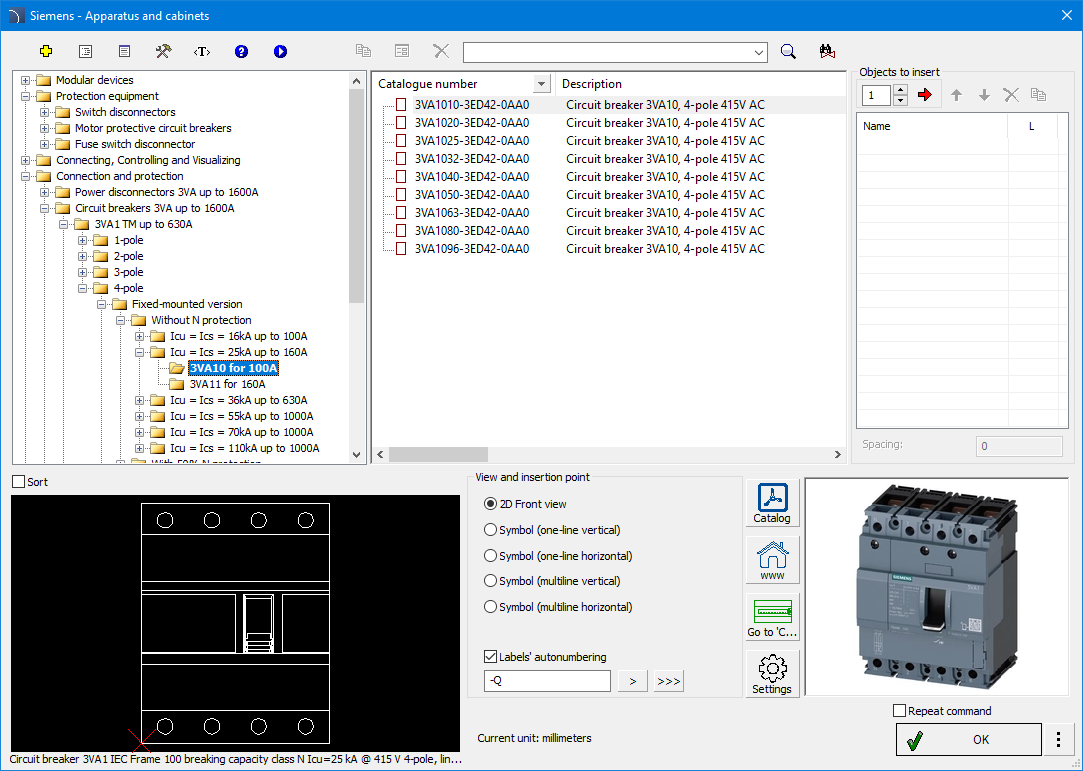The width and height of the screenshot is (1083, 771).
Task: Select the Motor protective circuit breakers folder
Action: 153,128
